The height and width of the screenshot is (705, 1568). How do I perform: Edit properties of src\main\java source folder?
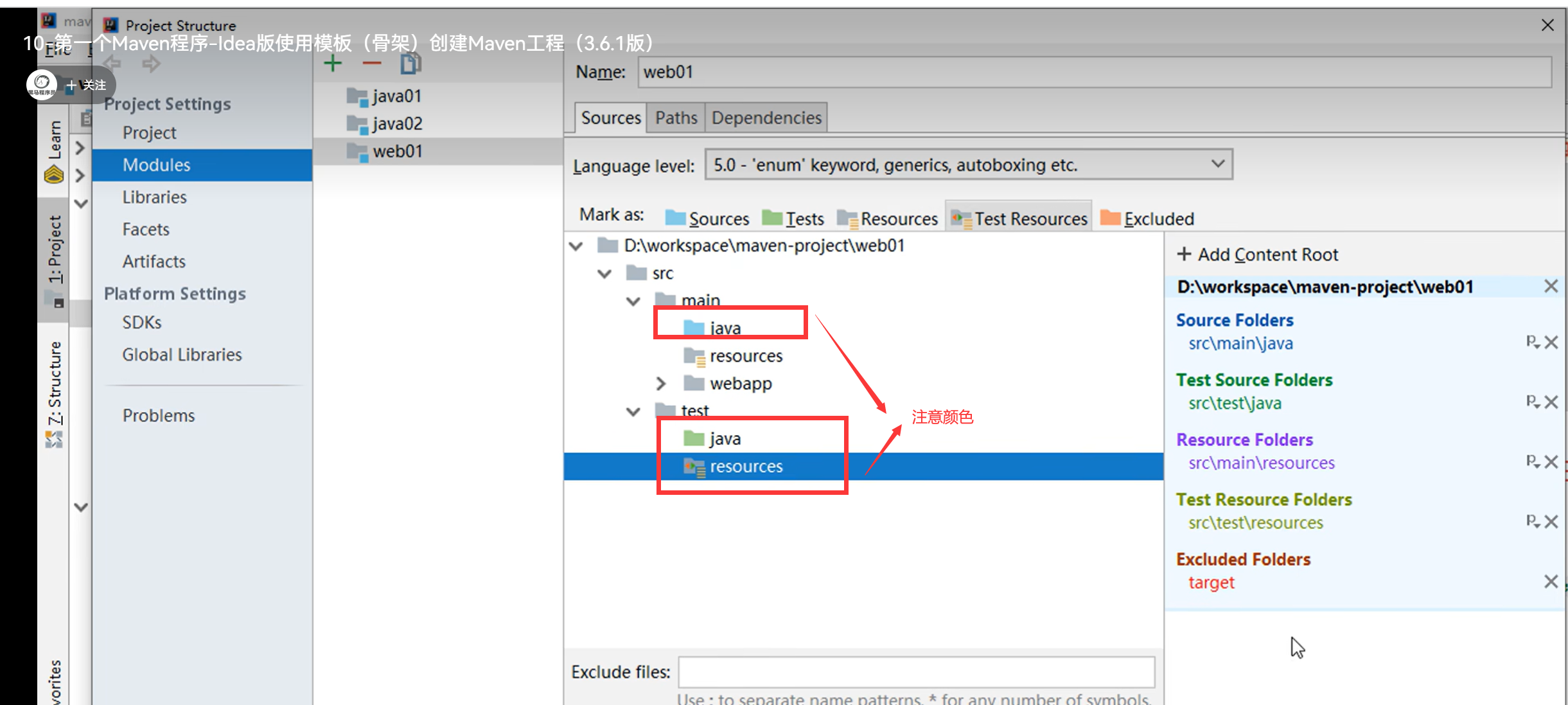(x=1532, y=342)
